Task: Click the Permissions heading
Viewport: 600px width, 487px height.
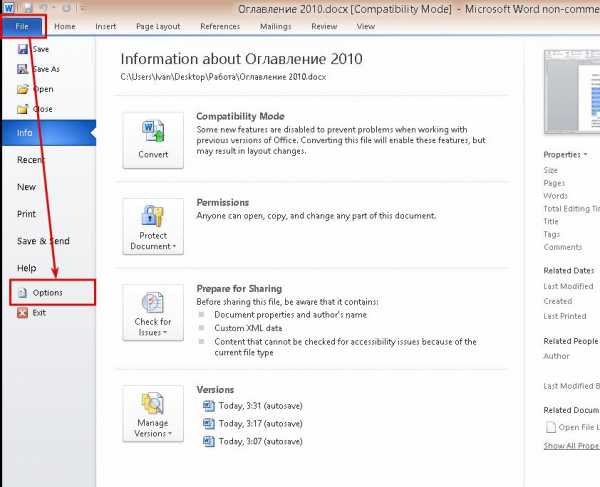Action: point(223,202)
